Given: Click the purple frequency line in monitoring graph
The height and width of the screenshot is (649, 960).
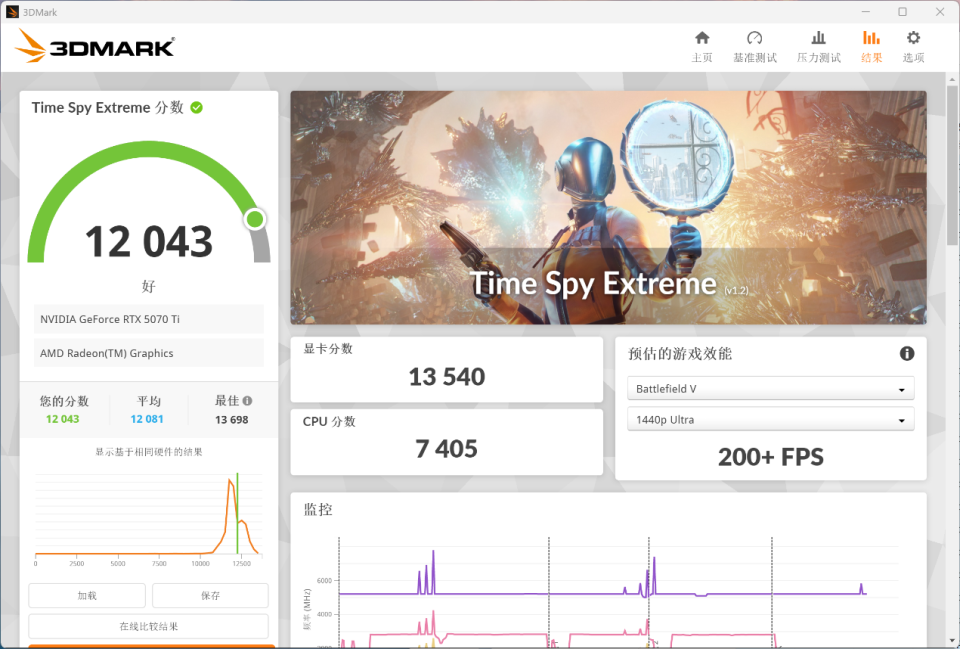Looking at the screenshot, I should [x=490, y=594].
